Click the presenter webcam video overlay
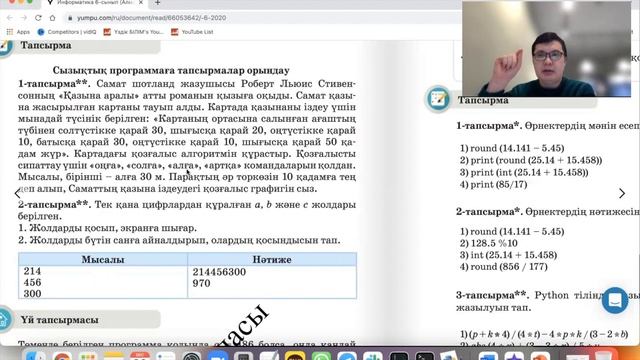Image resolution: width=640 pixels, height=360 pixels. [547, 49]
